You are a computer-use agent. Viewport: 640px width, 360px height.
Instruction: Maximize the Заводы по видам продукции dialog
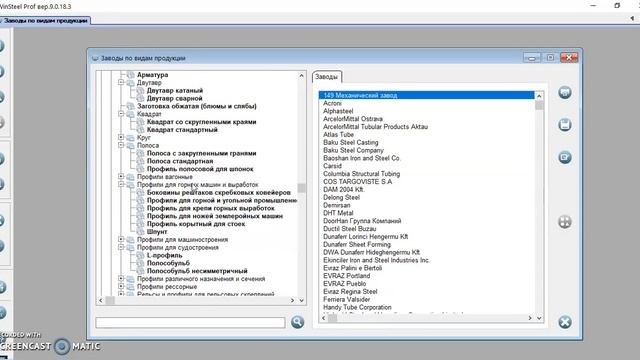click(550, 58)
